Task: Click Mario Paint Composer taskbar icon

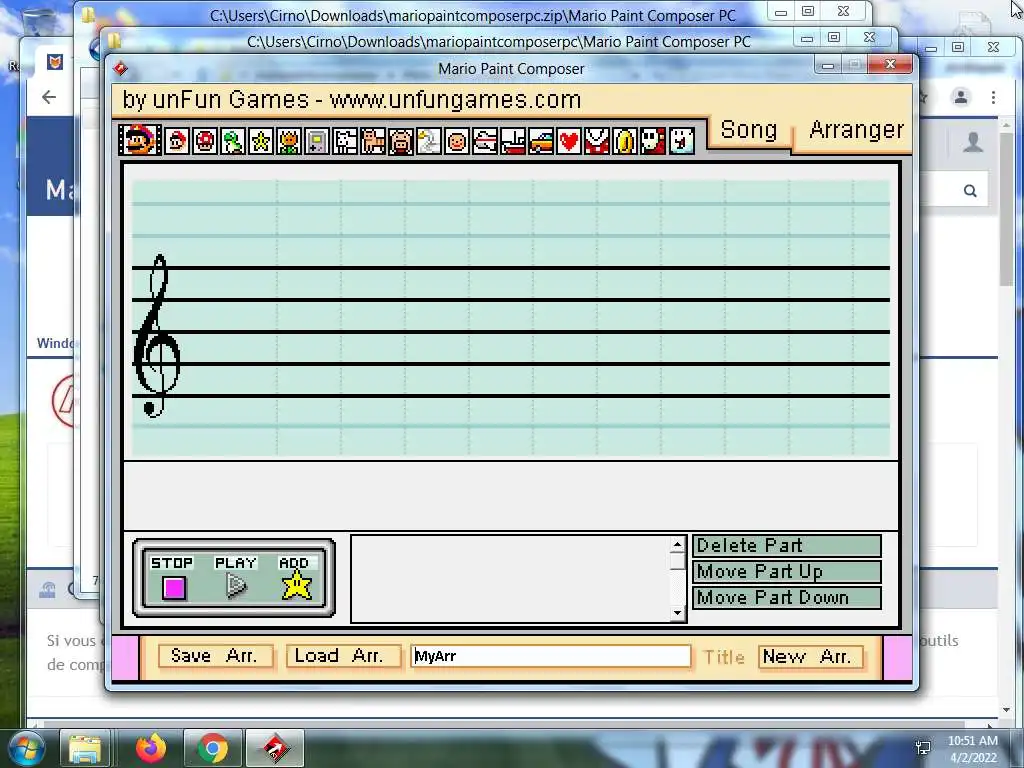Action: (x=275, y=748)
